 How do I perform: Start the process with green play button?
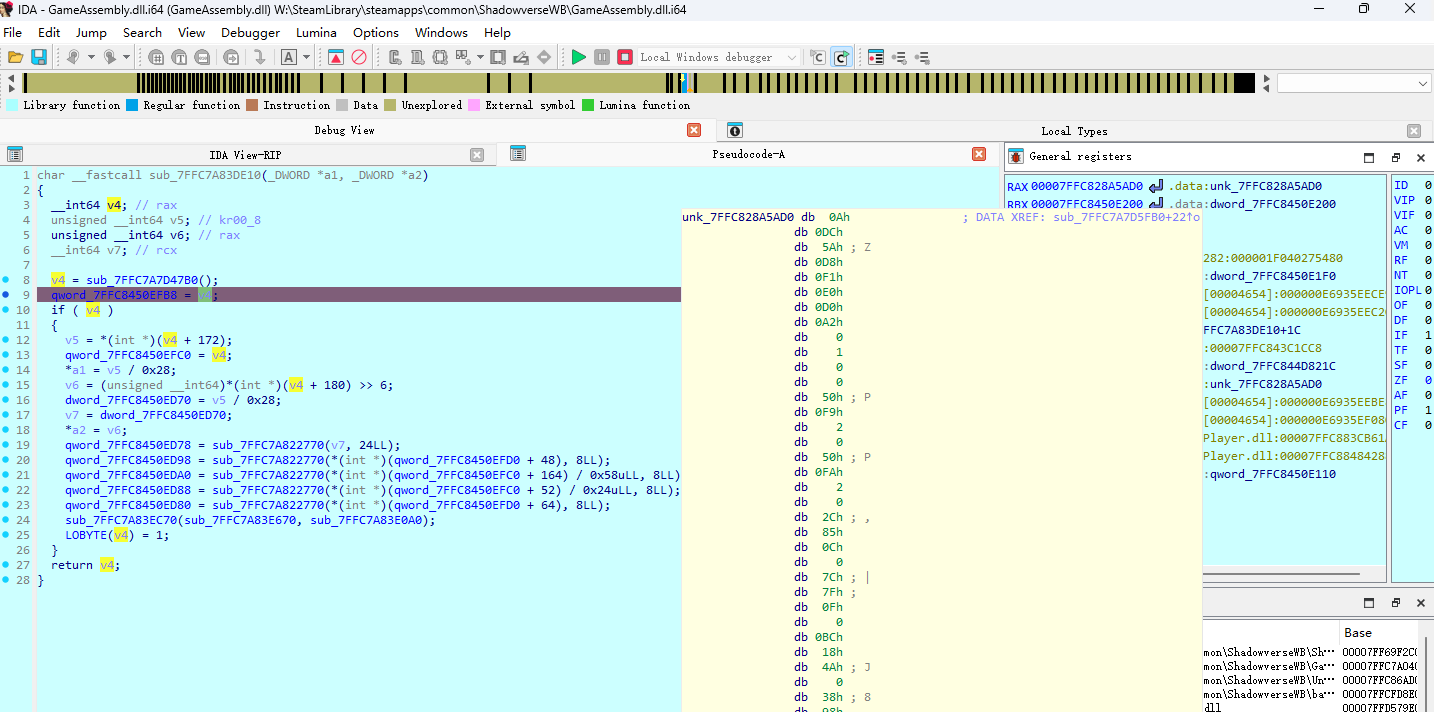[579, 57]
